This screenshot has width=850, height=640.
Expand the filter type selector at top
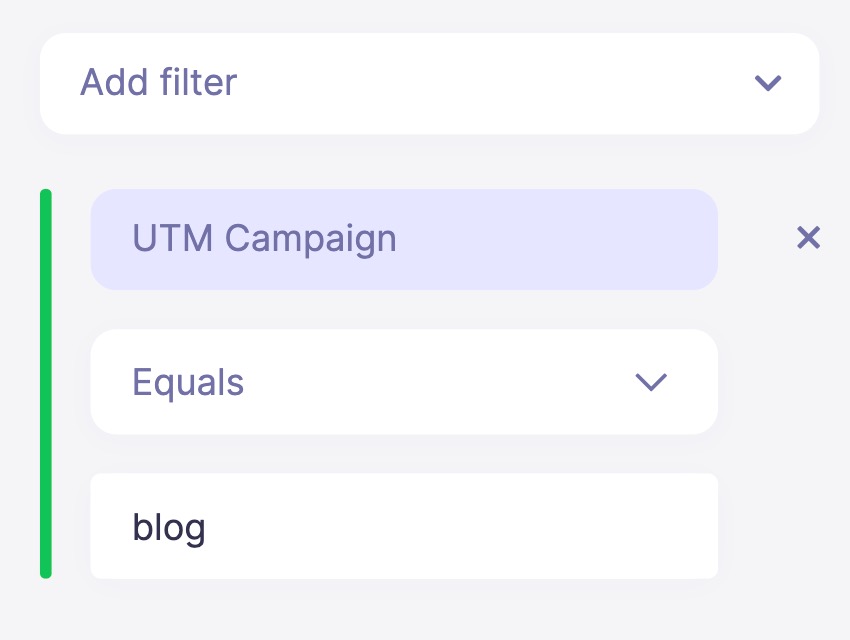click(x=429, y=83)
